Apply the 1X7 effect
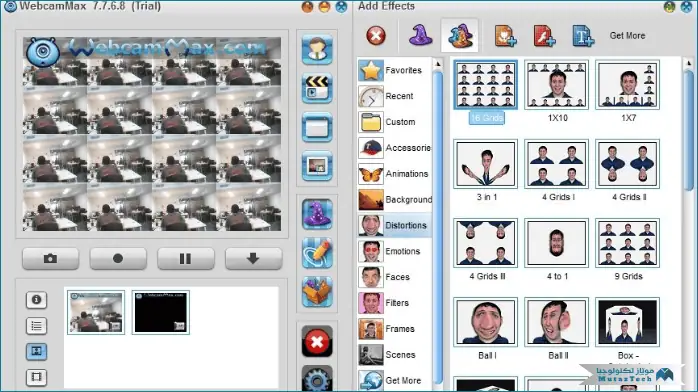Viewport: 698px width, 392px height. pyautogui.click(x=628, y=85)
